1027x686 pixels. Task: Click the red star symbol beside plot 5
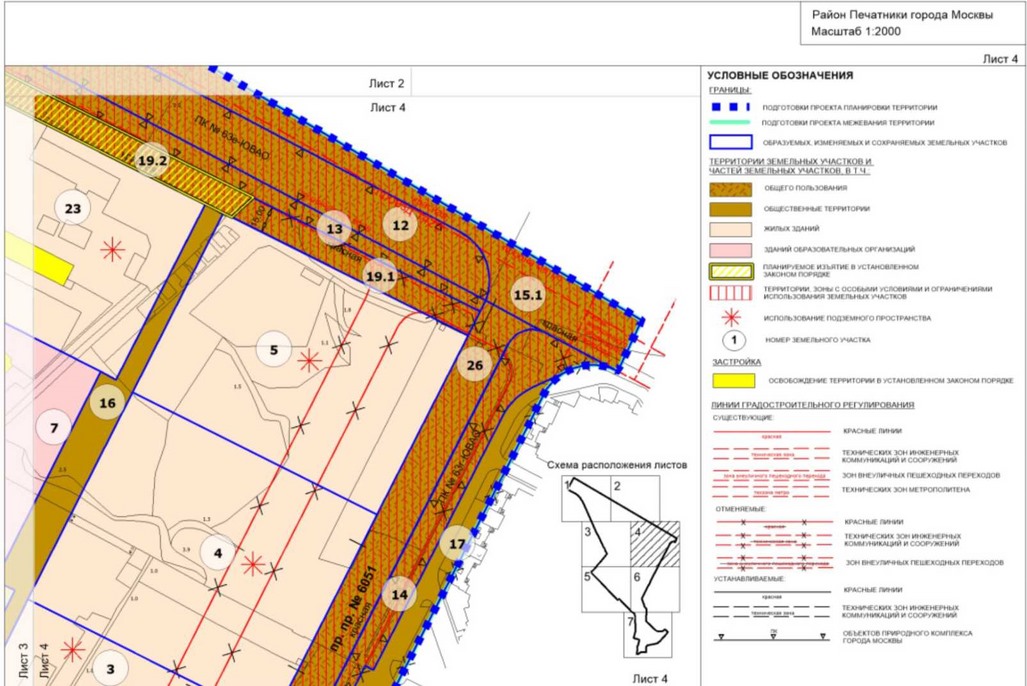point(309,360)
